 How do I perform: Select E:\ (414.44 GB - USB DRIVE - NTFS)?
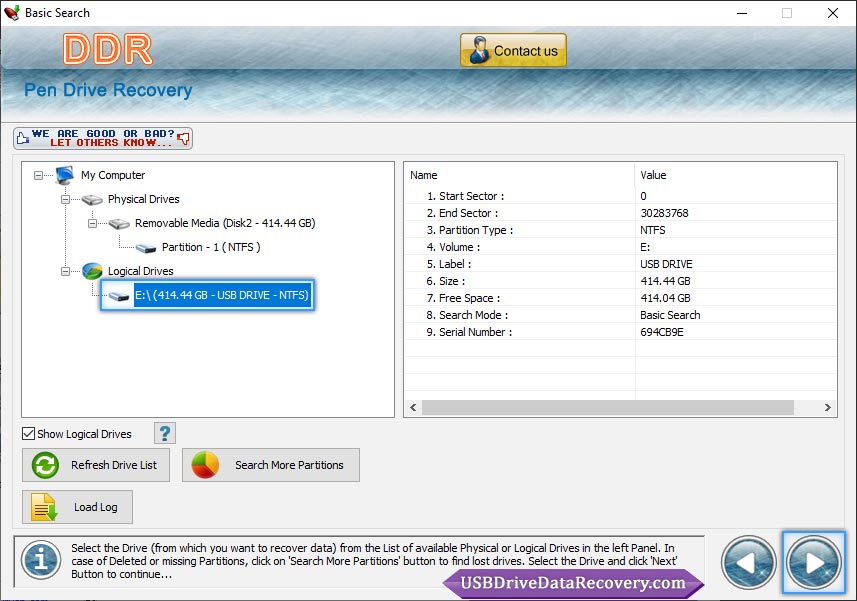click(222, 295)
